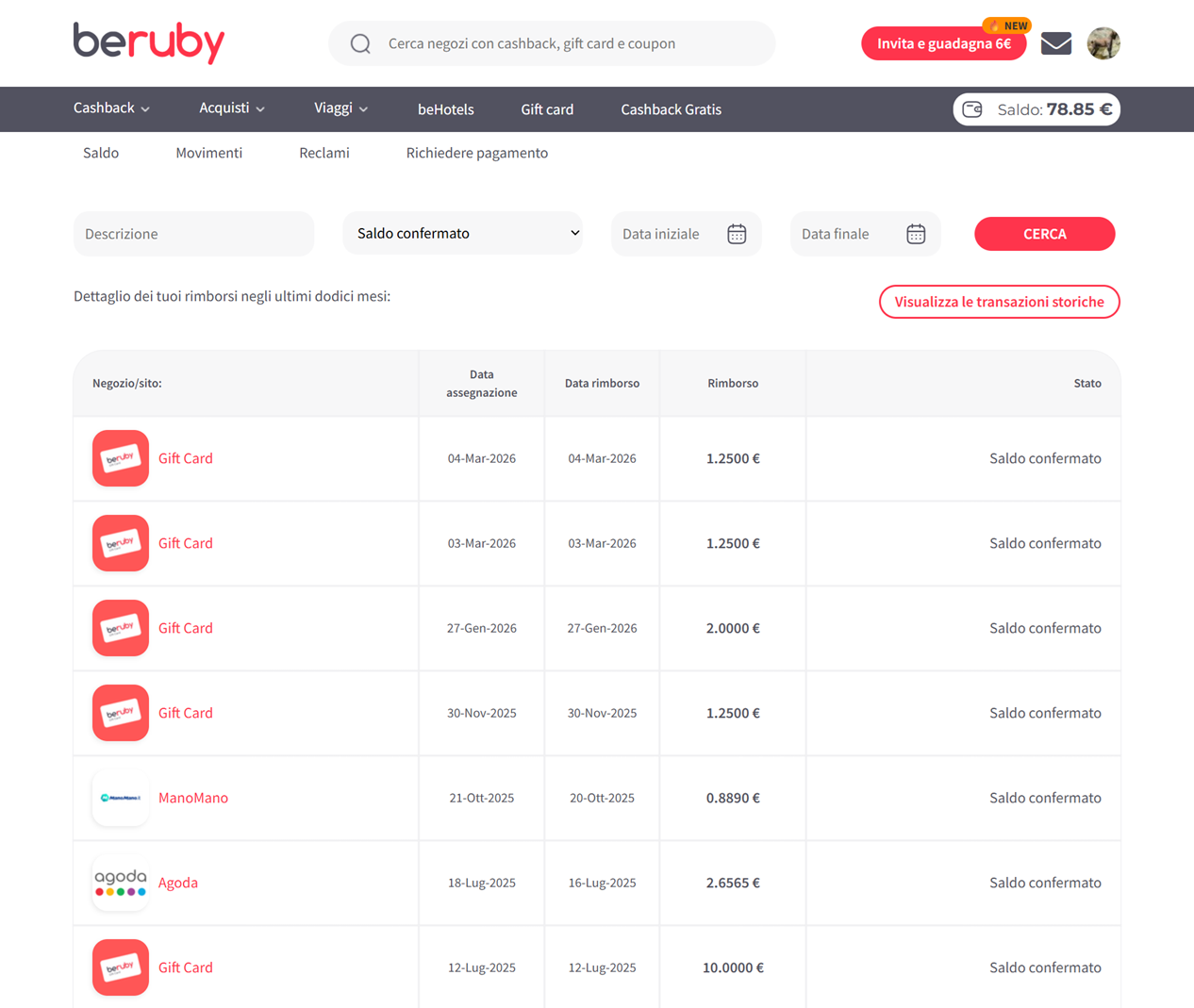
Task: Open Cashback Gratis in navigation bar
Action: pos(671,109)
